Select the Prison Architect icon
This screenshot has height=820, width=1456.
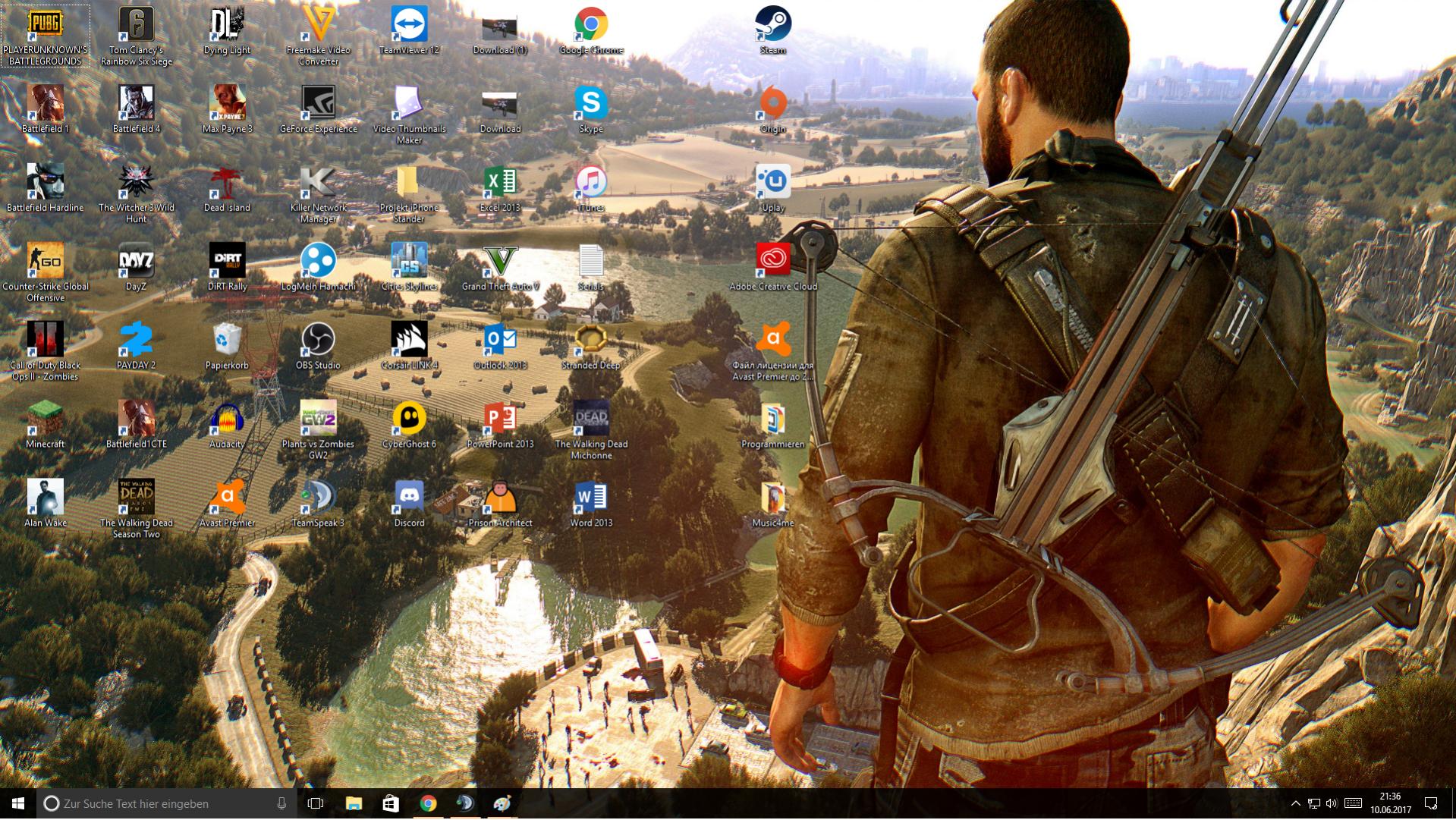500,504
